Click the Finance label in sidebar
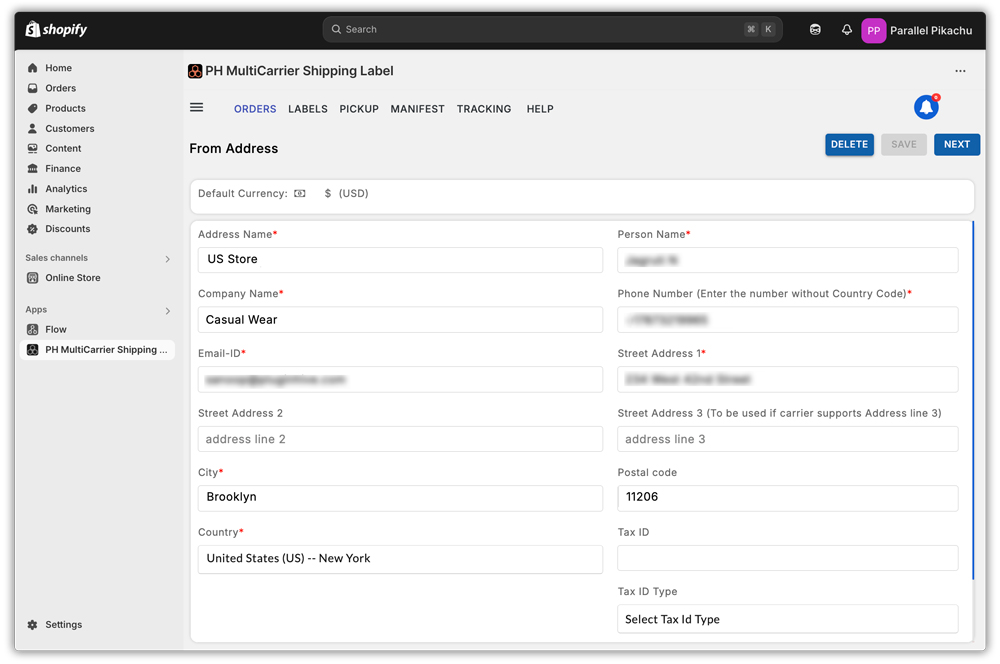The height and width of the screenshot is (664, 1000). pos(63,168)
